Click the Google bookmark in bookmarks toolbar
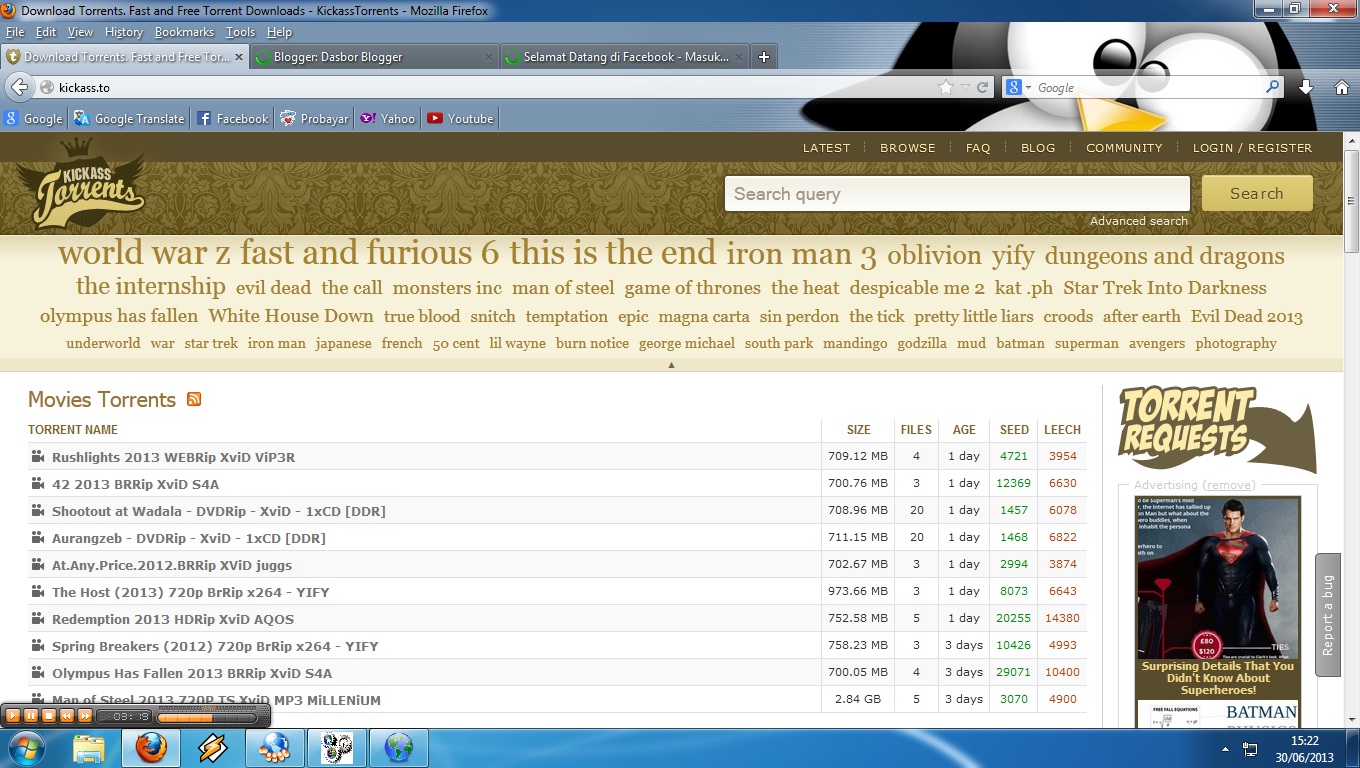The image size is (1360, 768). pos(33,118)
